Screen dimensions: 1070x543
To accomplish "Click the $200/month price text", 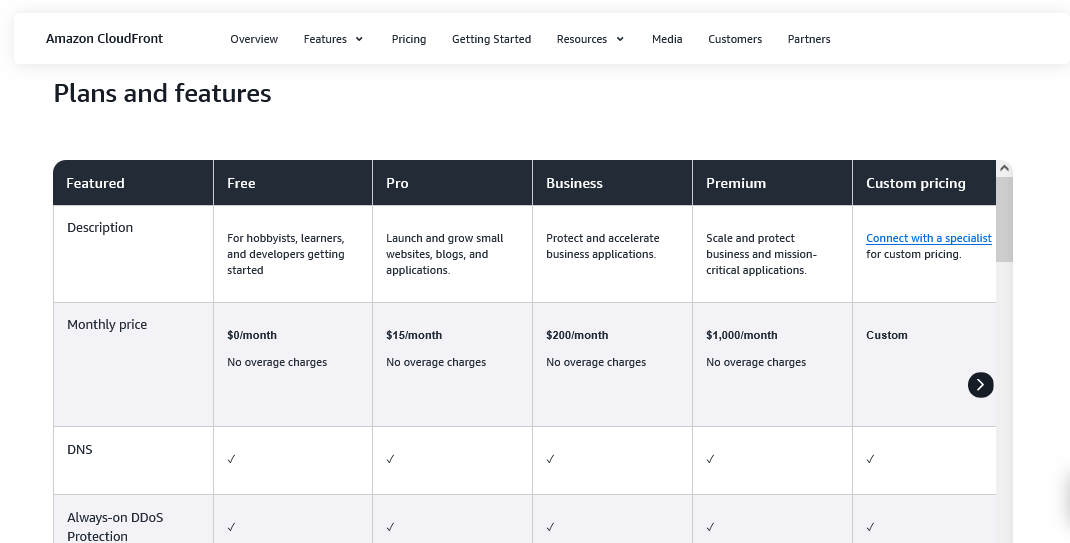I will pyautogui.click(x=577, y=335).
